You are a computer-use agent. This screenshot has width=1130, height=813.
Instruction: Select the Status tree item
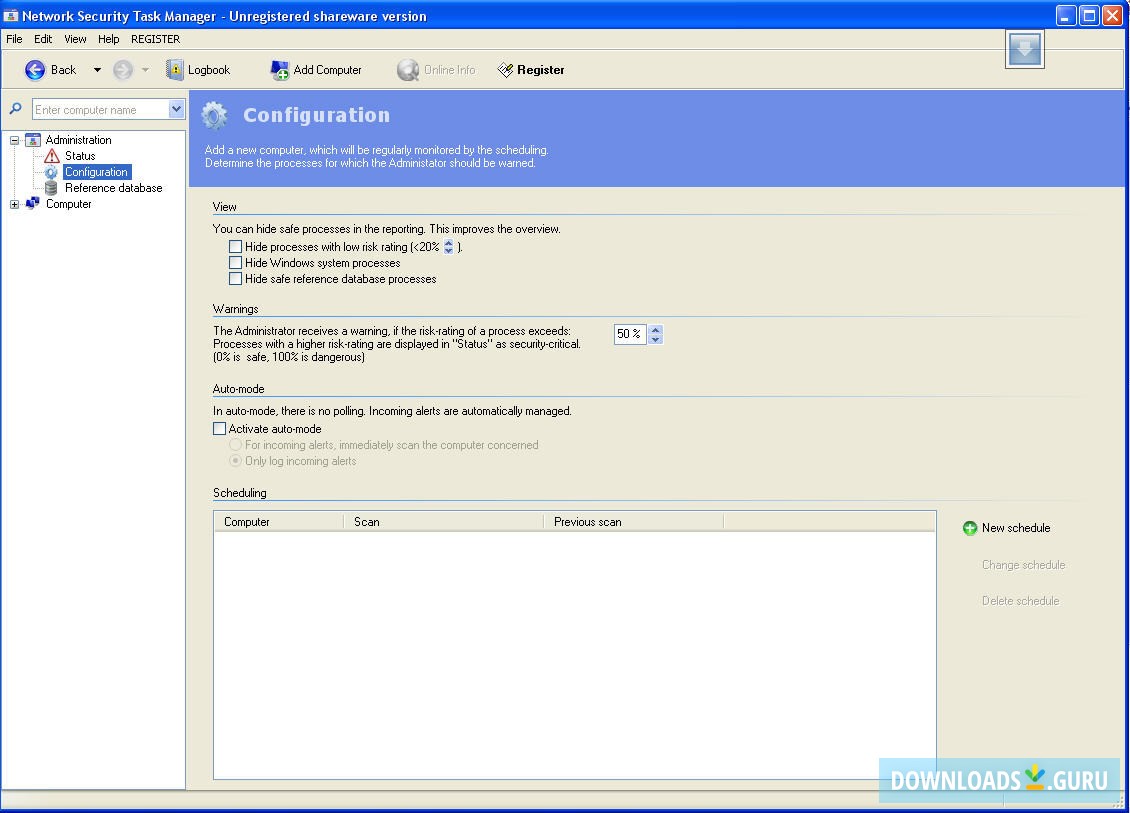[80, 156]
